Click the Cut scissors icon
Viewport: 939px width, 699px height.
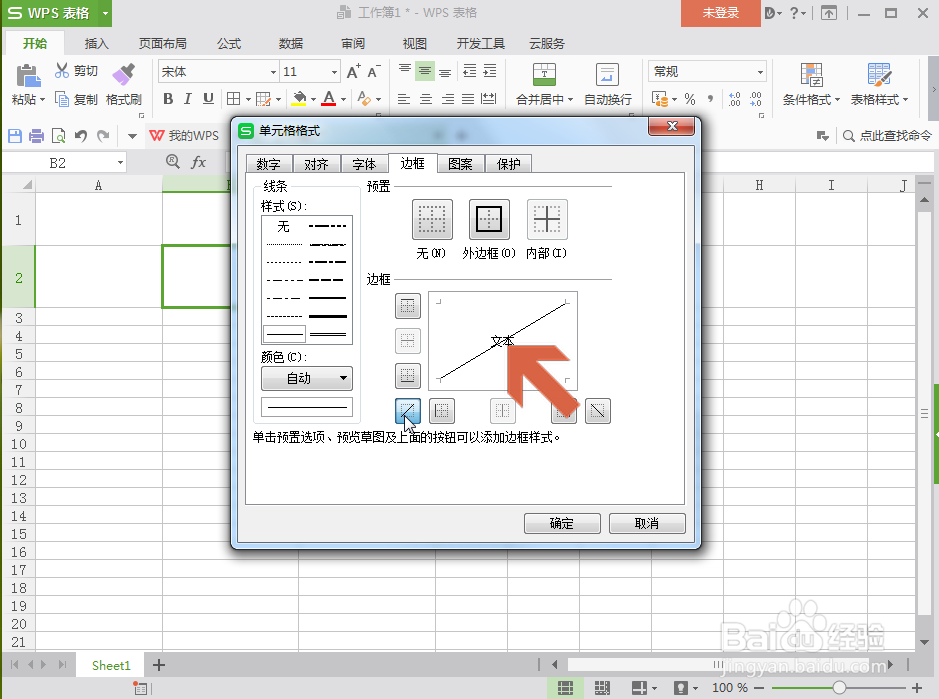(62, 71)
